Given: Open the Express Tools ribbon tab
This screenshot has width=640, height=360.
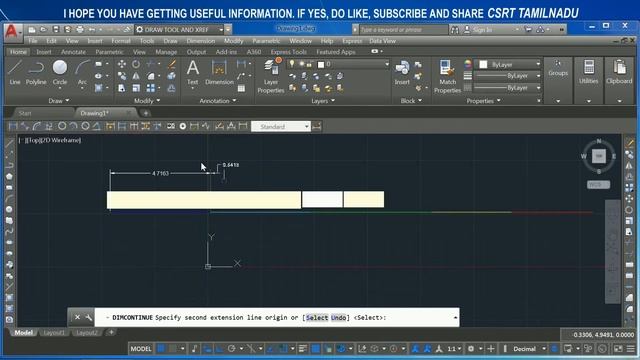Looking at the screenshot, I should point(289,52).
